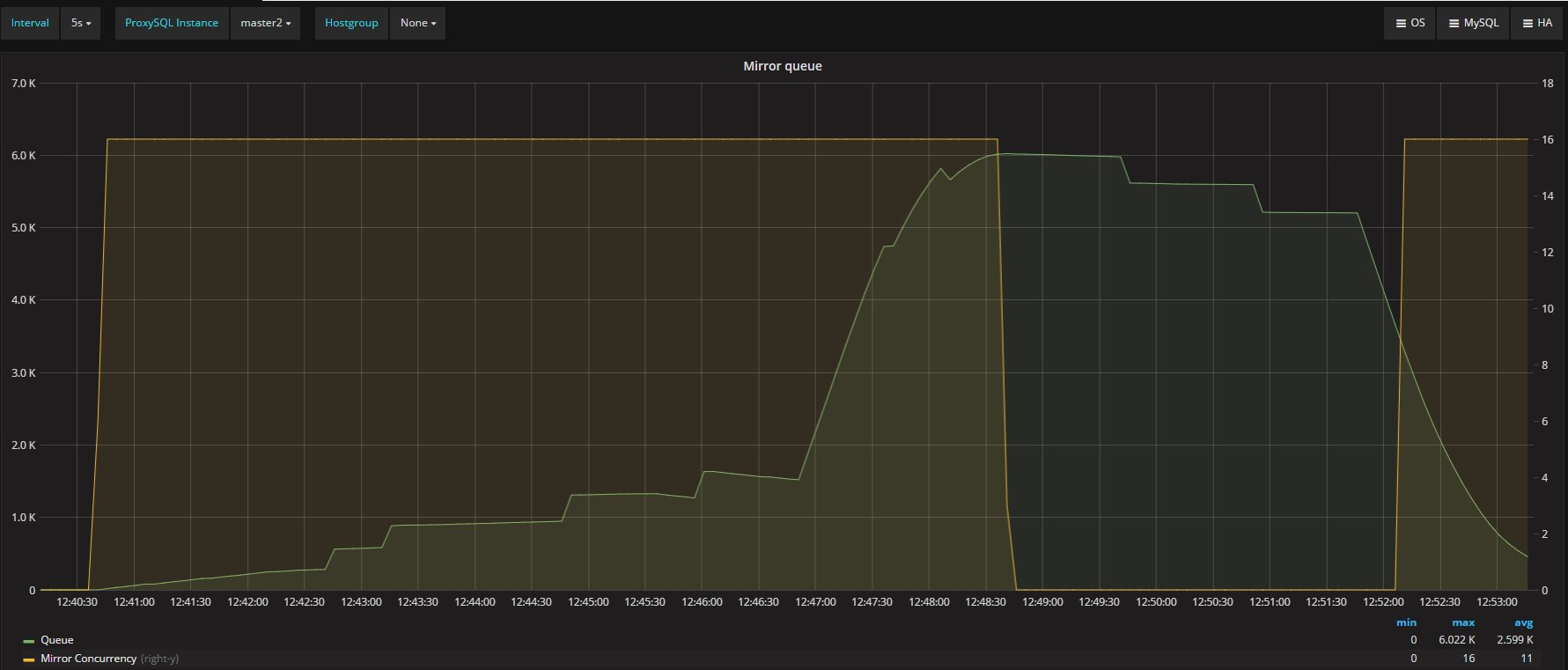
Task: Click the ProxySQL Instance variable label
Action: 172,23
